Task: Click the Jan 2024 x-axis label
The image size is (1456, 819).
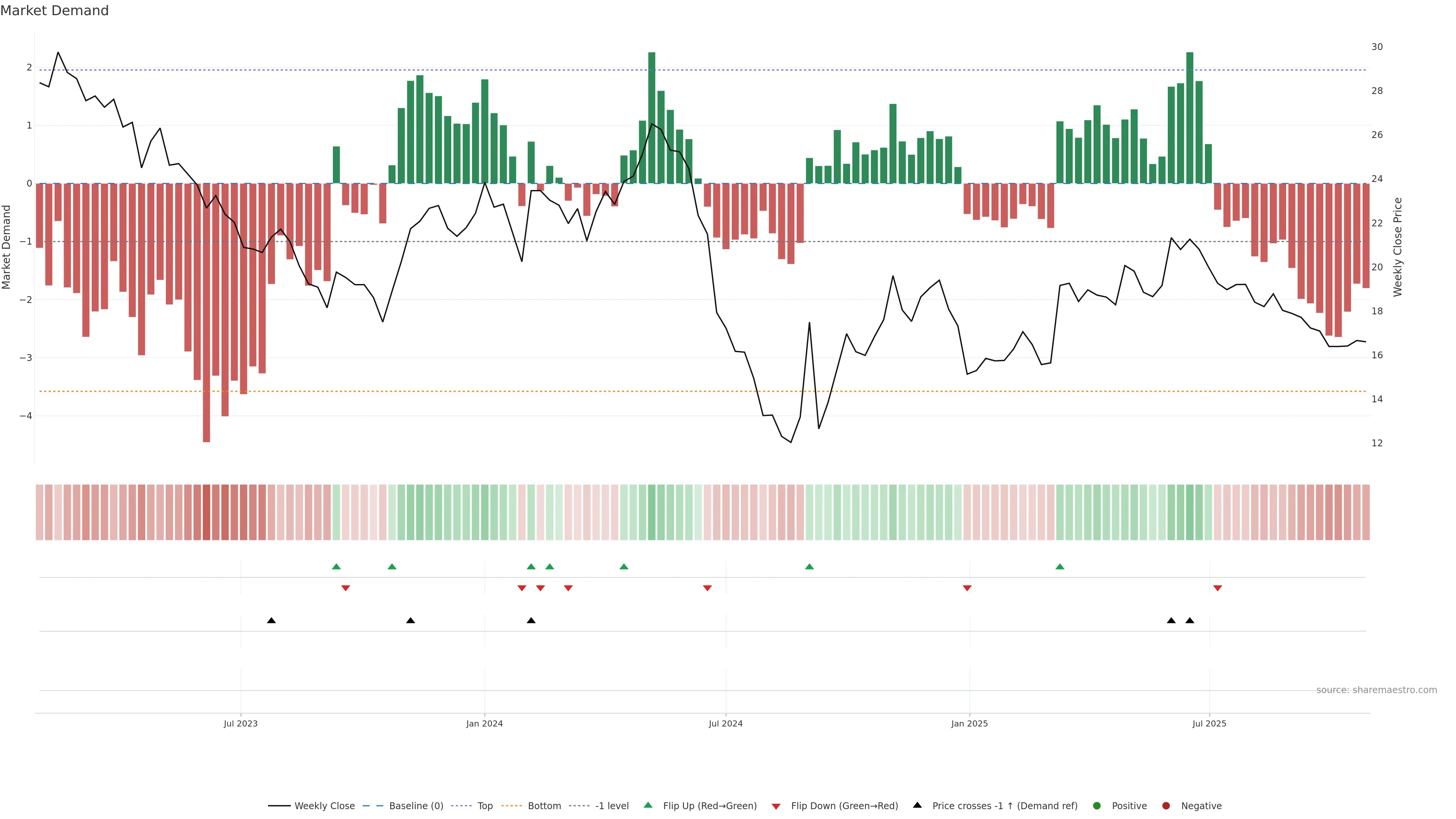Action: pos(485,723)
